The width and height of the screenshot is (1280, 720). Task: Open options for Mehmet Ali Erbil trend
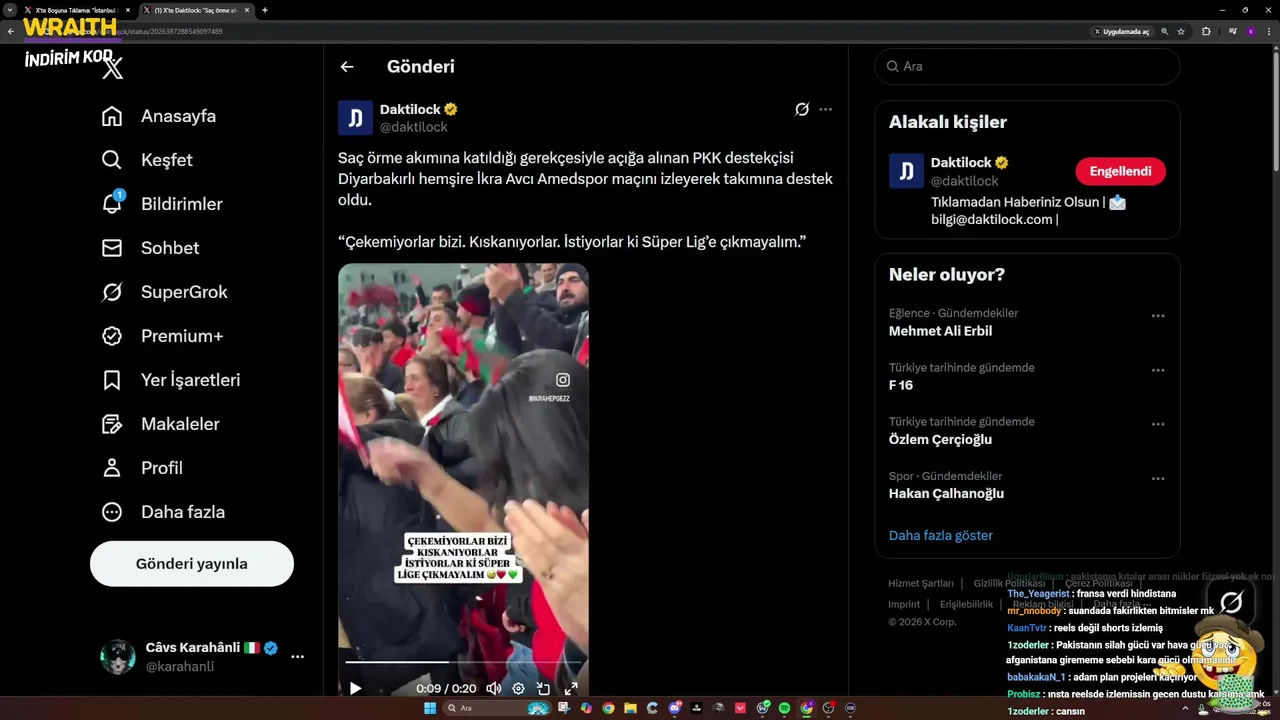click(1158, 315)
